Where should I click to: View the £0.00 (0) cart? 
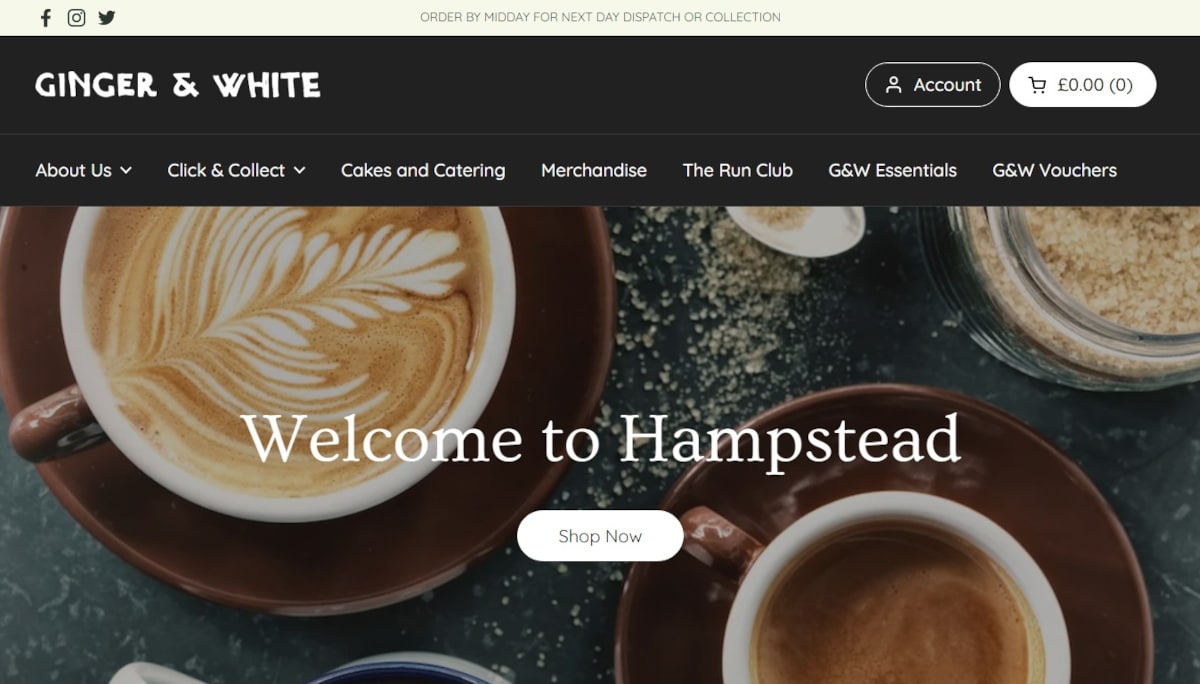(1083, 85)
